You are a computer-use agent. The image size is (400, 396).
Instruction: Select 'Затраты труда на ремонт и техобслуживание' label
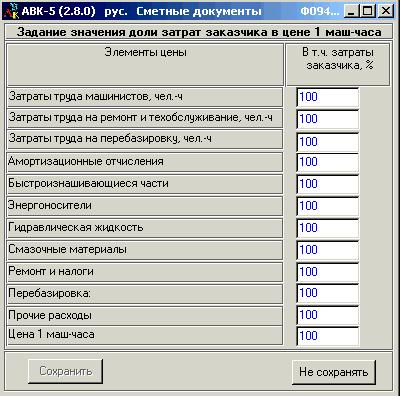click(145, 118)
